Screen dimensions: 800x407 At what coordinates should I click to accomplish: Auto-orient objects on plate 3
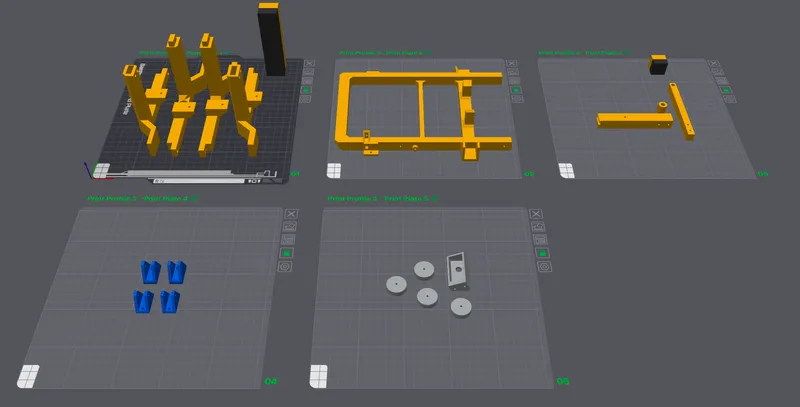pyautogui.click(x=717, y=72)
